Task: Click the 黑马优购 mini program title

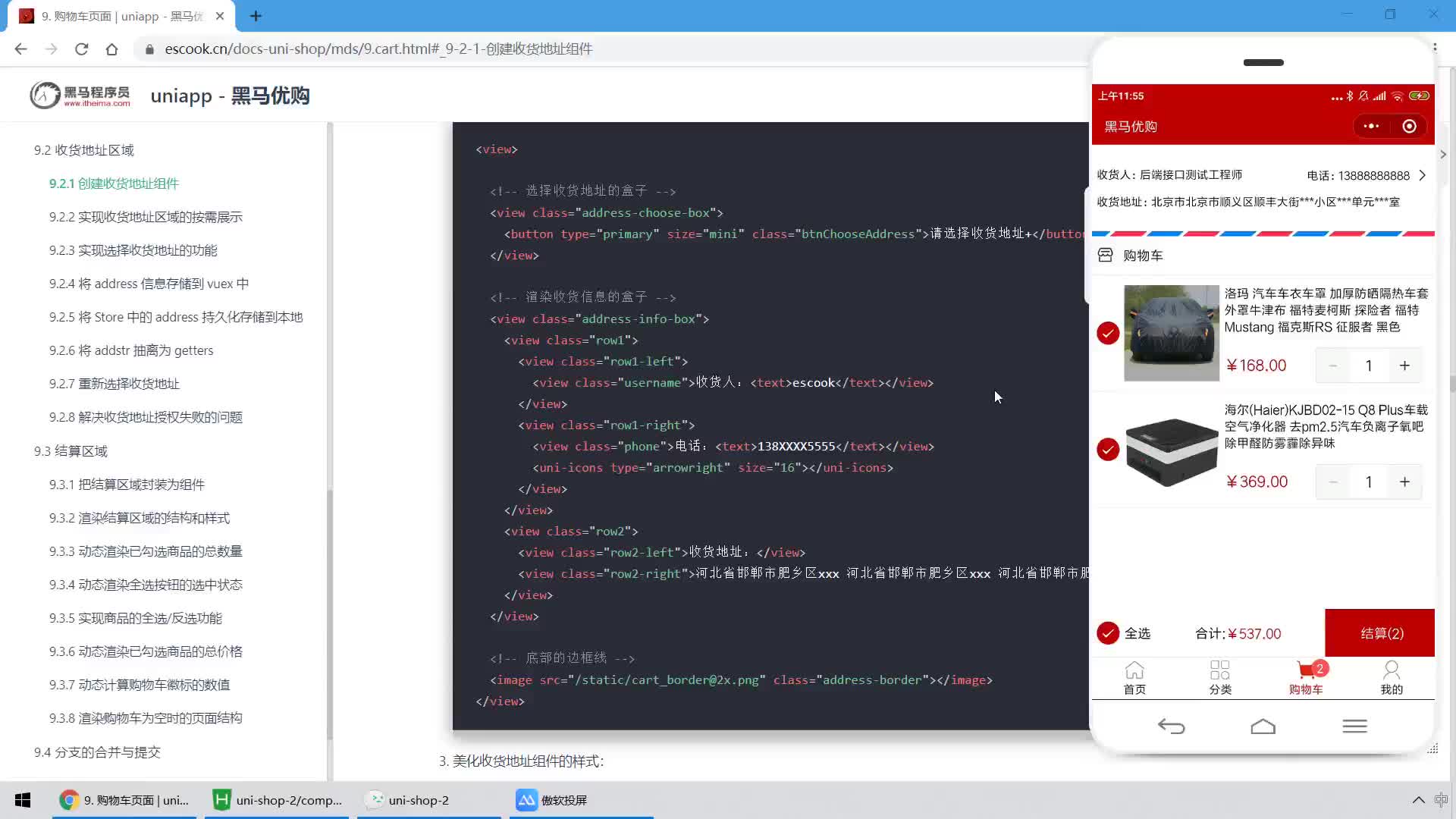Action: point(1131,127)
